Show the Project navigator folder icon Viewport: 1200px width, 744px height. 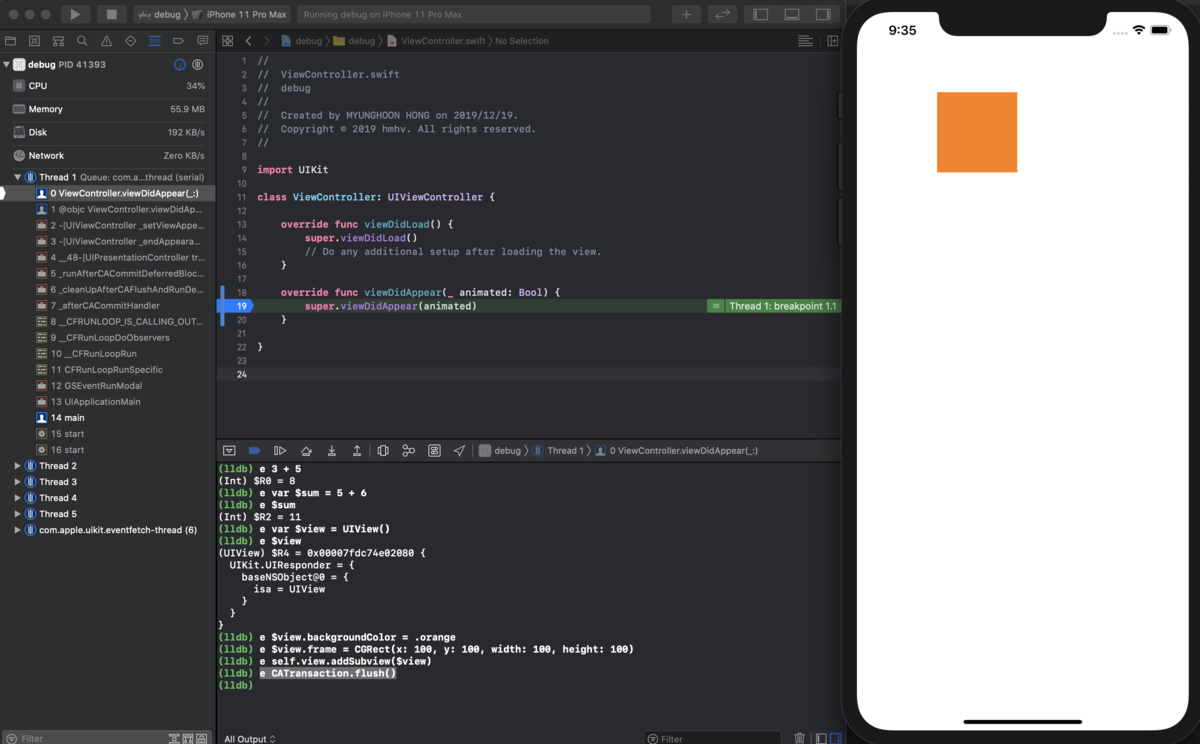coord(10,41)
